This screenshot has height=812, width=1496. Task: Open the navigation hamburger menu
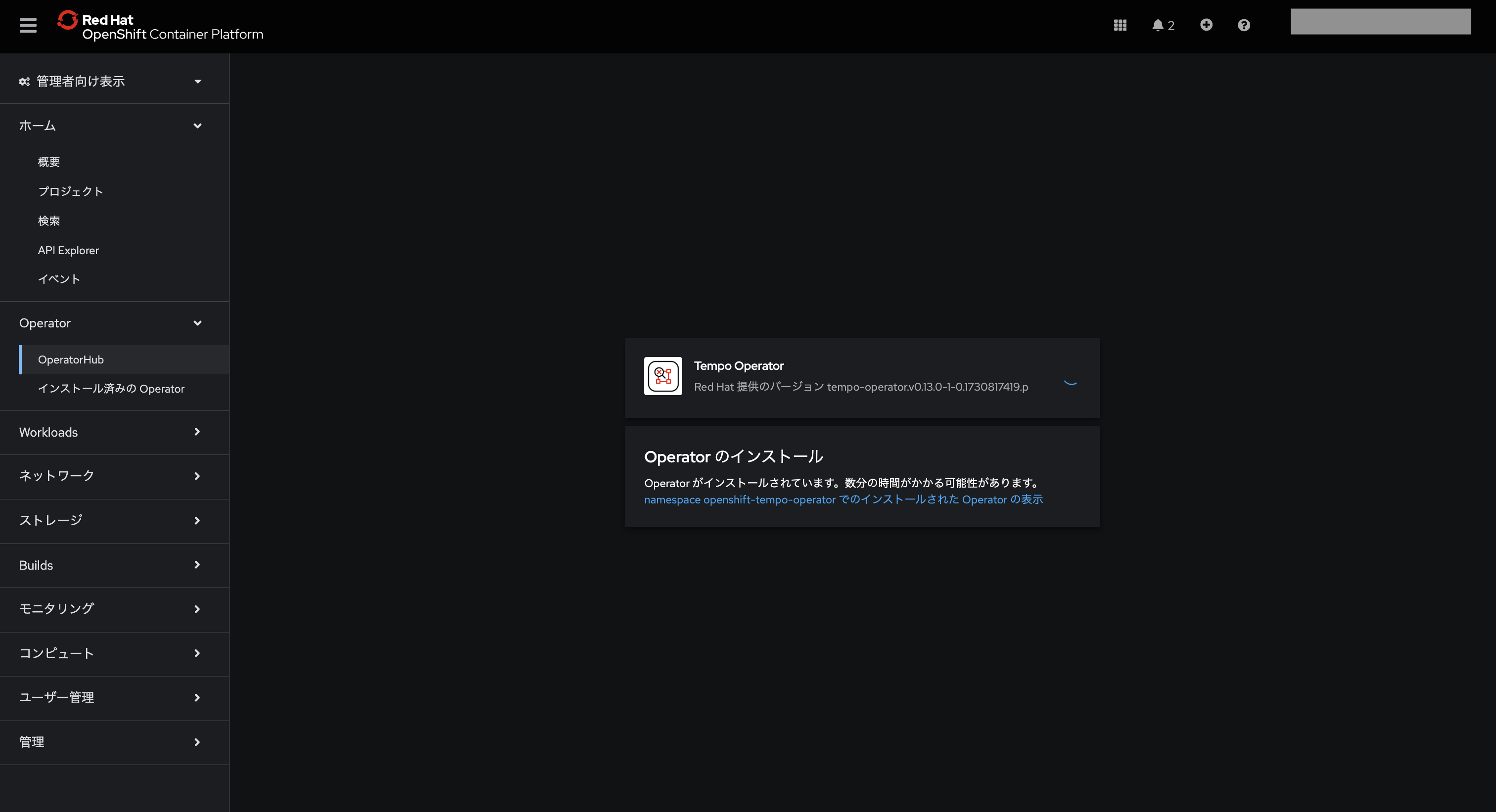pyautogui.click(x=27, y=25)
